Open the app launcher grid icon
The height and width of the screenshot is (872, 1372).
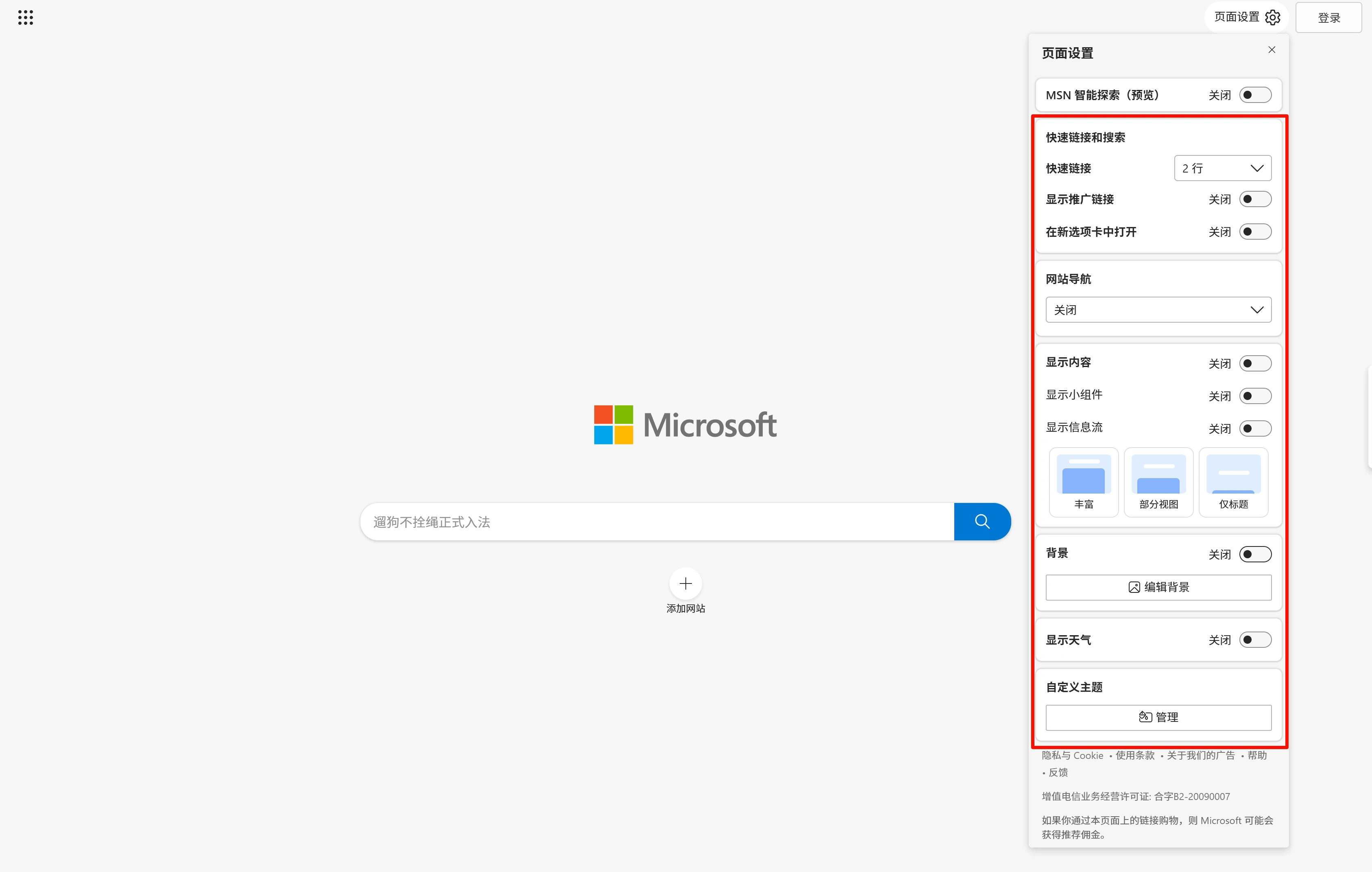pyautogui.click(x=26, y=17)
